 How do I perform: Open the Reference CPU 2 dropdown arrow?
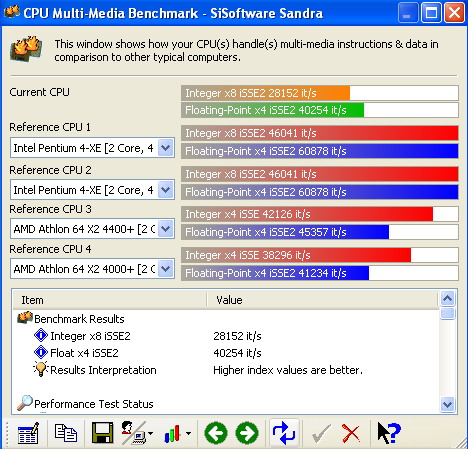click(165, 190)
